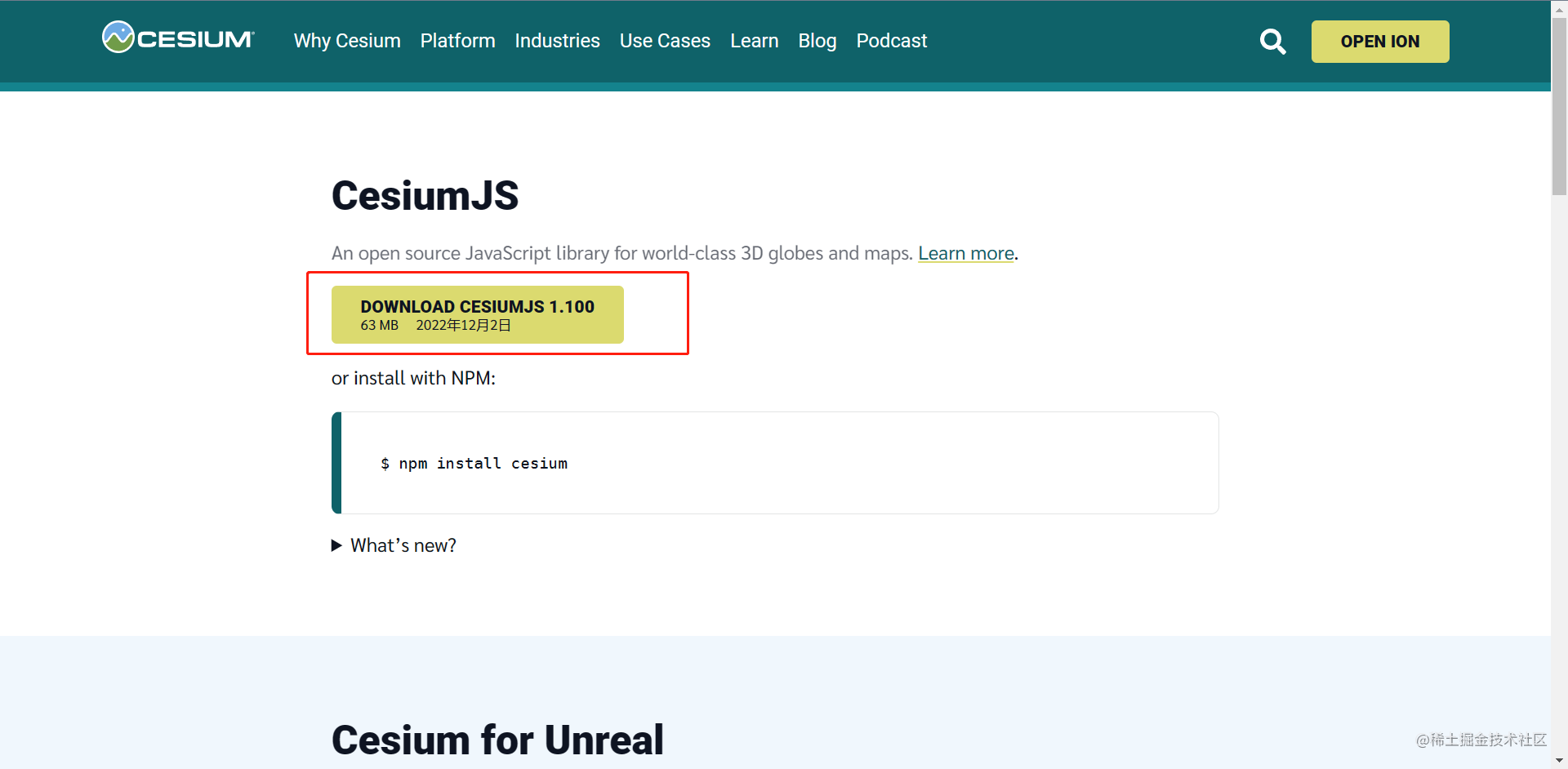Screen dimensions: 1568x769
Task: Click the 'or install with NPM:' text
Action: pyautogui.click(x=413, y=378)
